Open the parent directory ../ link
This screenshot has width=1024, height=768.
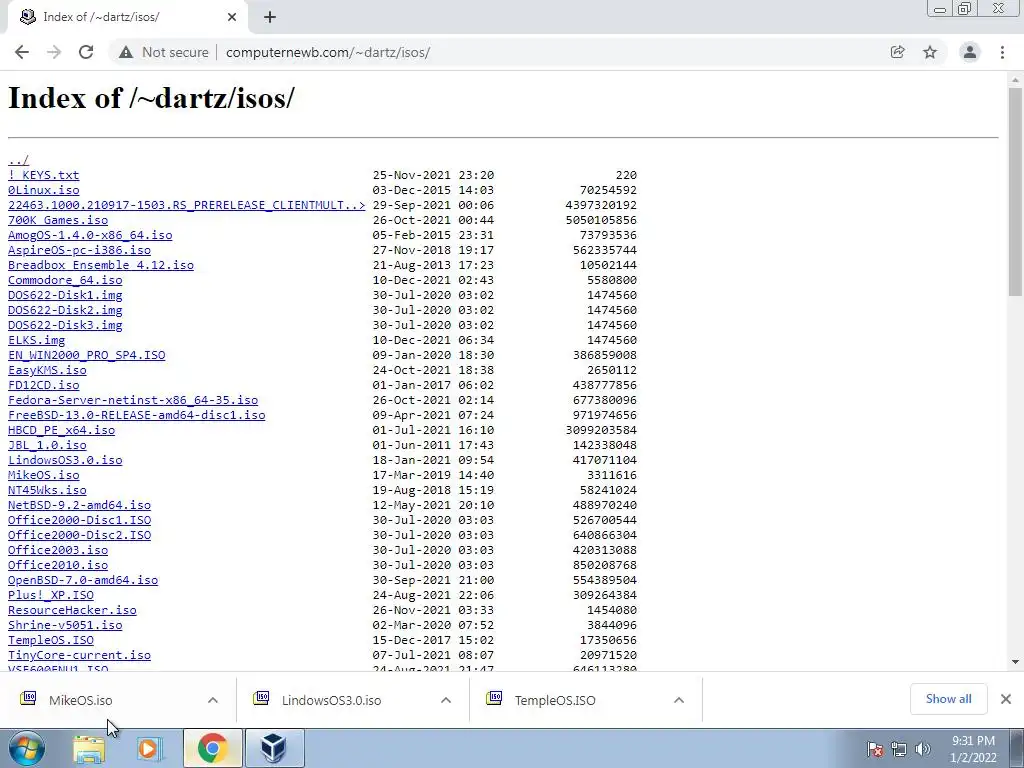(18, 160)
